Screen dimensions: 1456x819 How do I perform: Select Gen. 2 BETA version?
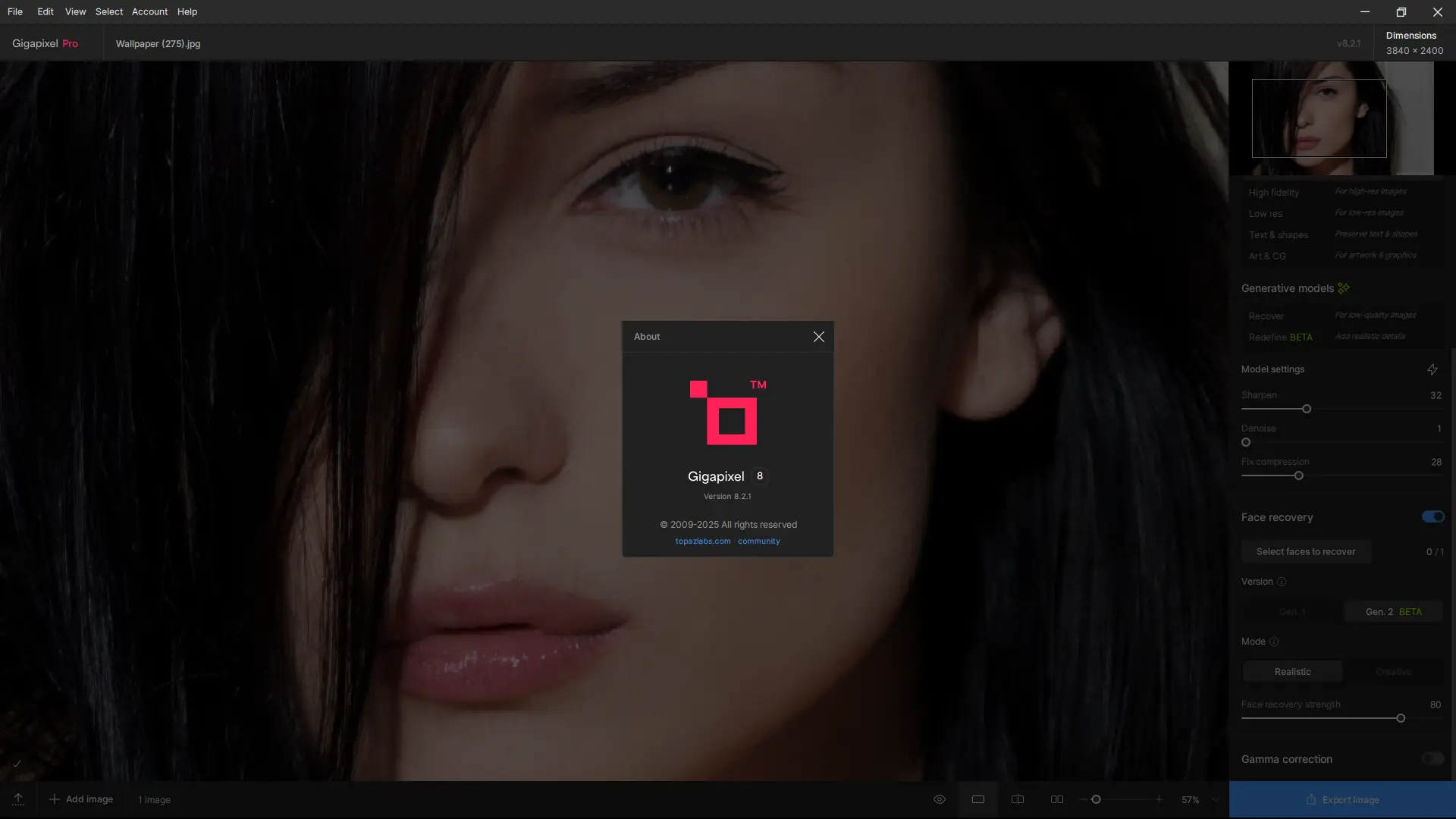click(x=1393, y=612)
